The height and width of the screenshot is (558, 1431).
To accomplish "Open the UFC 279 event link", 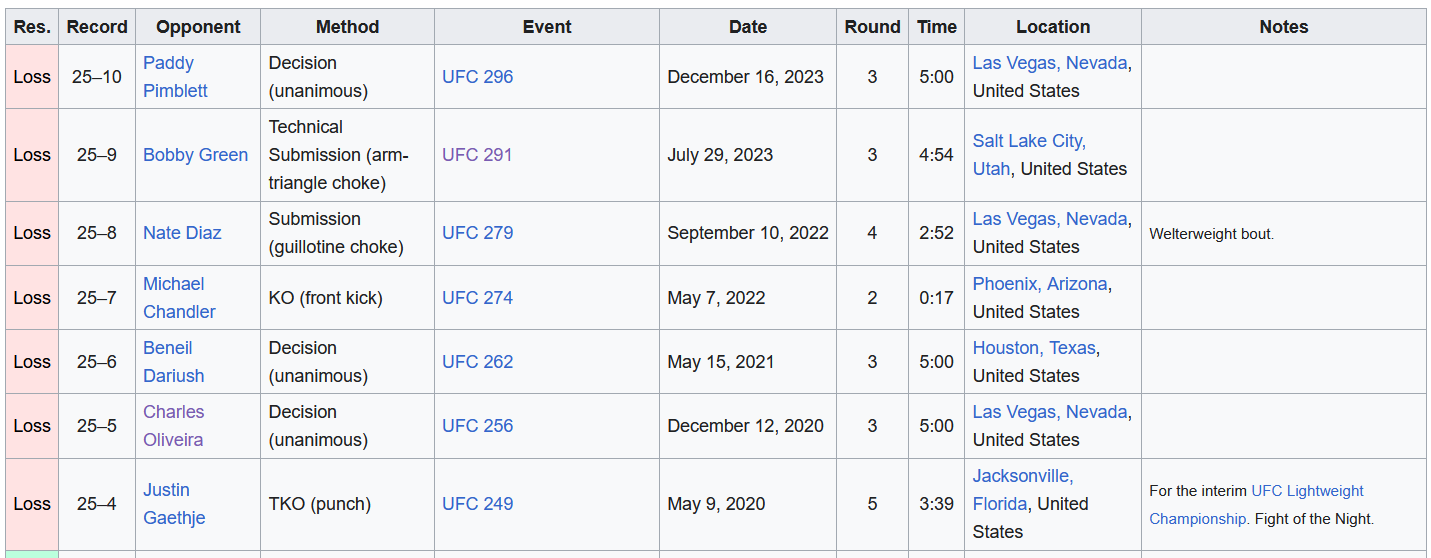I will pos(478,233).
